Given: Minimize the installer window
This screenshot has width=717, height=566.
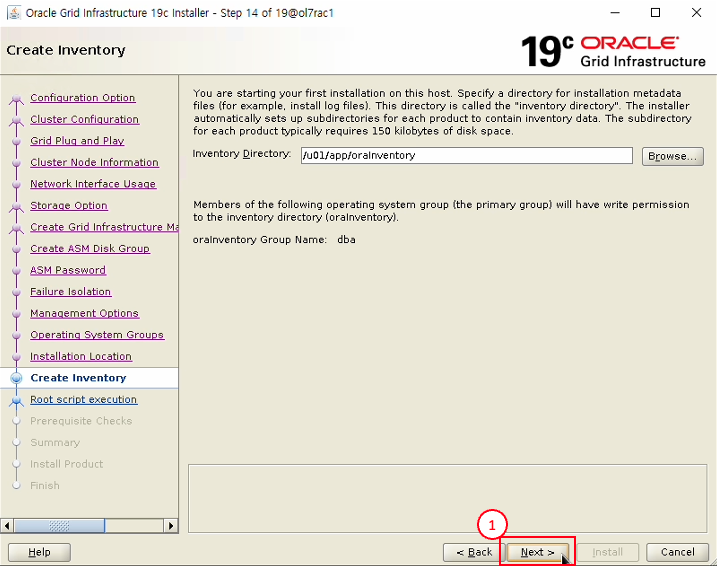Looking at the screenshot, I should (615, 12).
